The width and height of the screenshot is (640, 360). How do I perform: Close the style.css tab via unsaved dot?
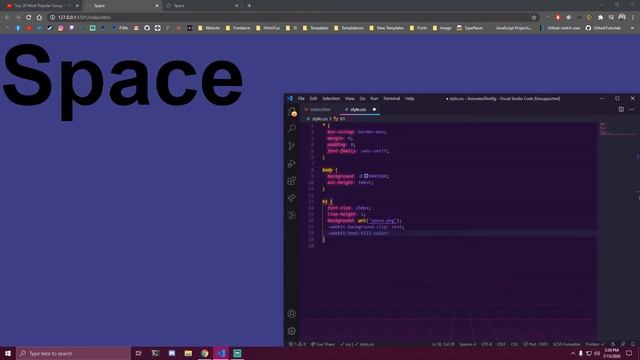pyautogui.click(x=374, y=109)
